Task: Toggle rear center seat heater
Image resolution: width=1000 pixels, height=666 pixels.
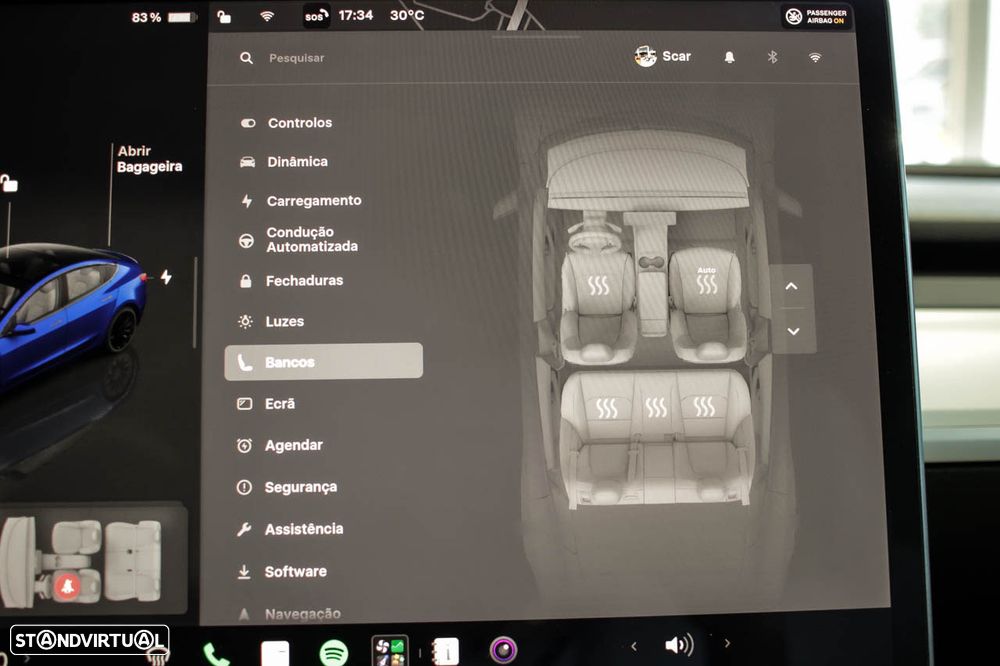Action: (656, 407)
